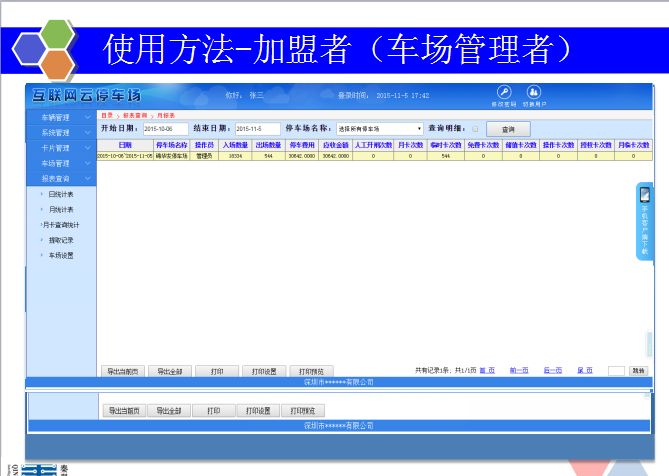Go to 后一页 in pagination
The image size is (669, 476).
(551, 370)
